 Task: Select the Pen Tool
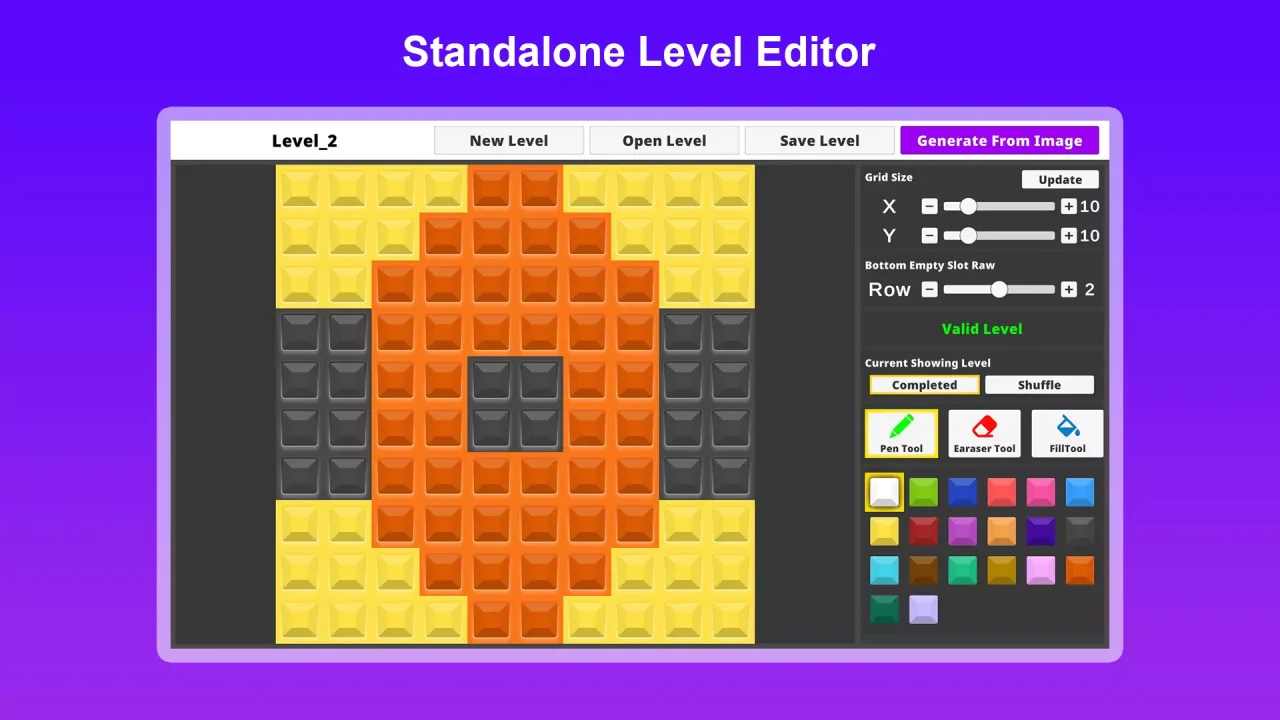click(x=901, y=434)
